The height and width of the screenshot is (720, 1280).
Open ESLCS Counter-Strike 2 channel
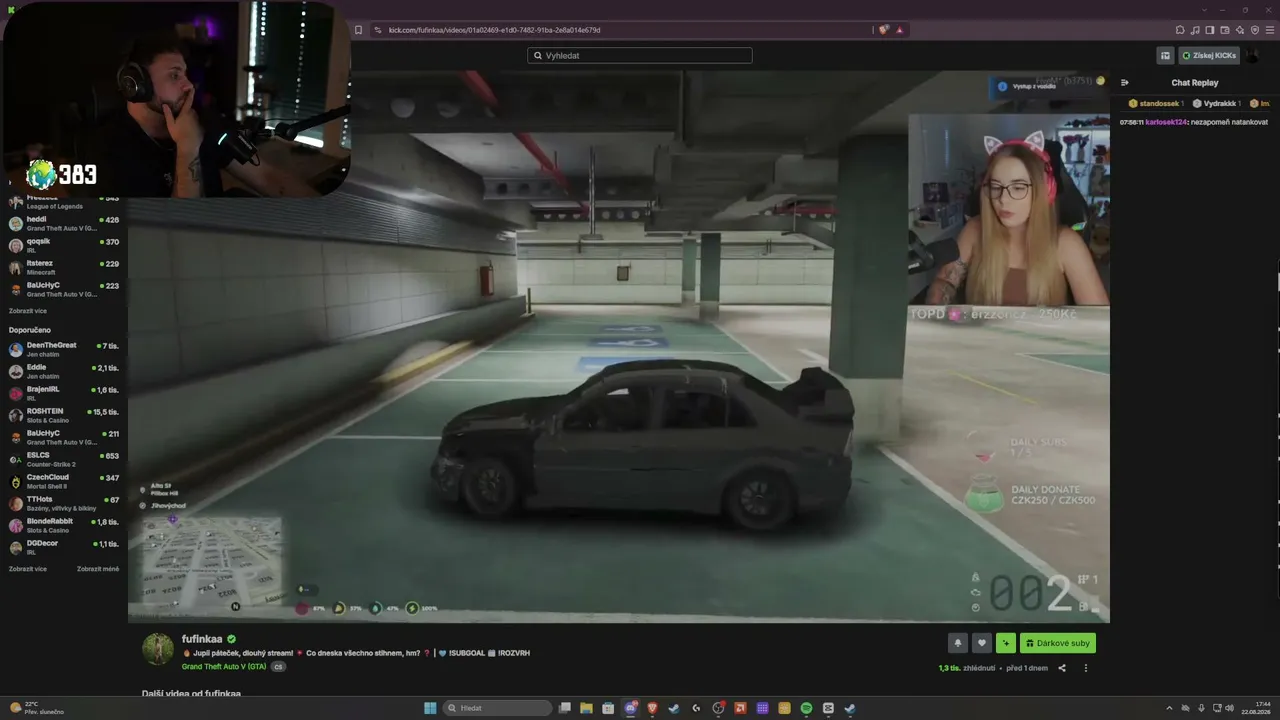[64, 459]
